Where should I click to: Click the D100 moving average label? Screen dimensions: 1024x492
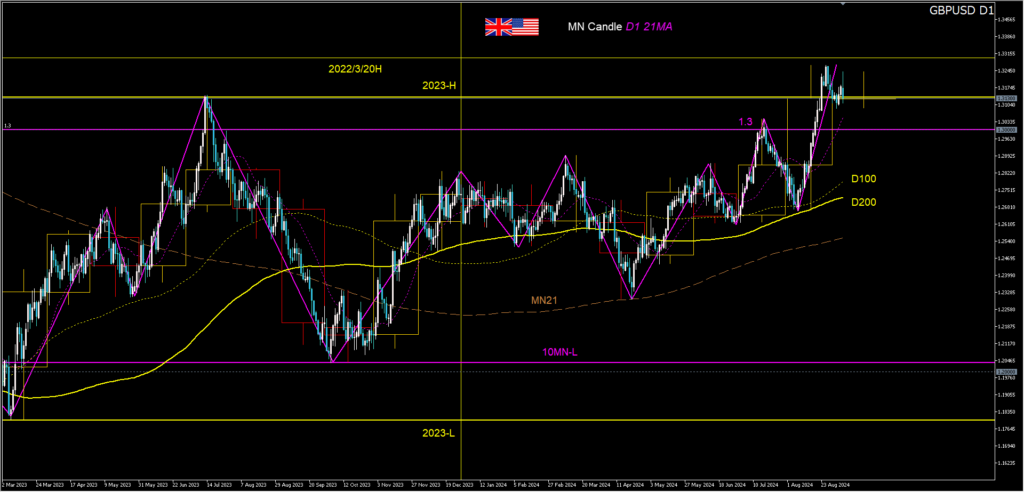point(864,179)
